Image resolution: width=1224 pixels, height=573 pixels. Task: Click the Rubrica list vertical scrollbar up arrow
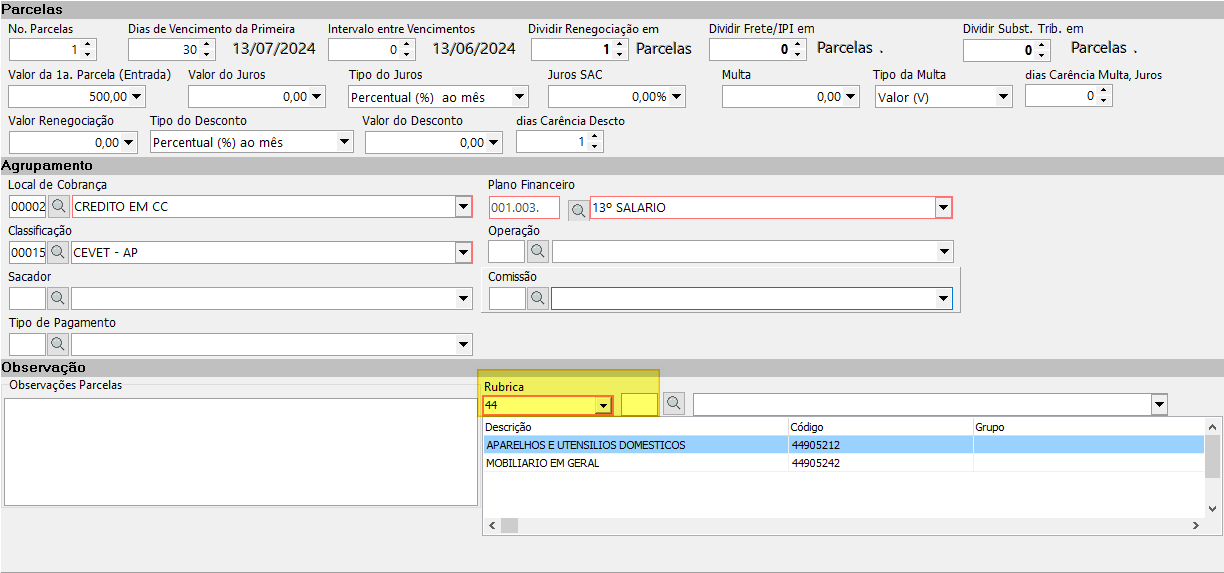(x=1213, y=427)
